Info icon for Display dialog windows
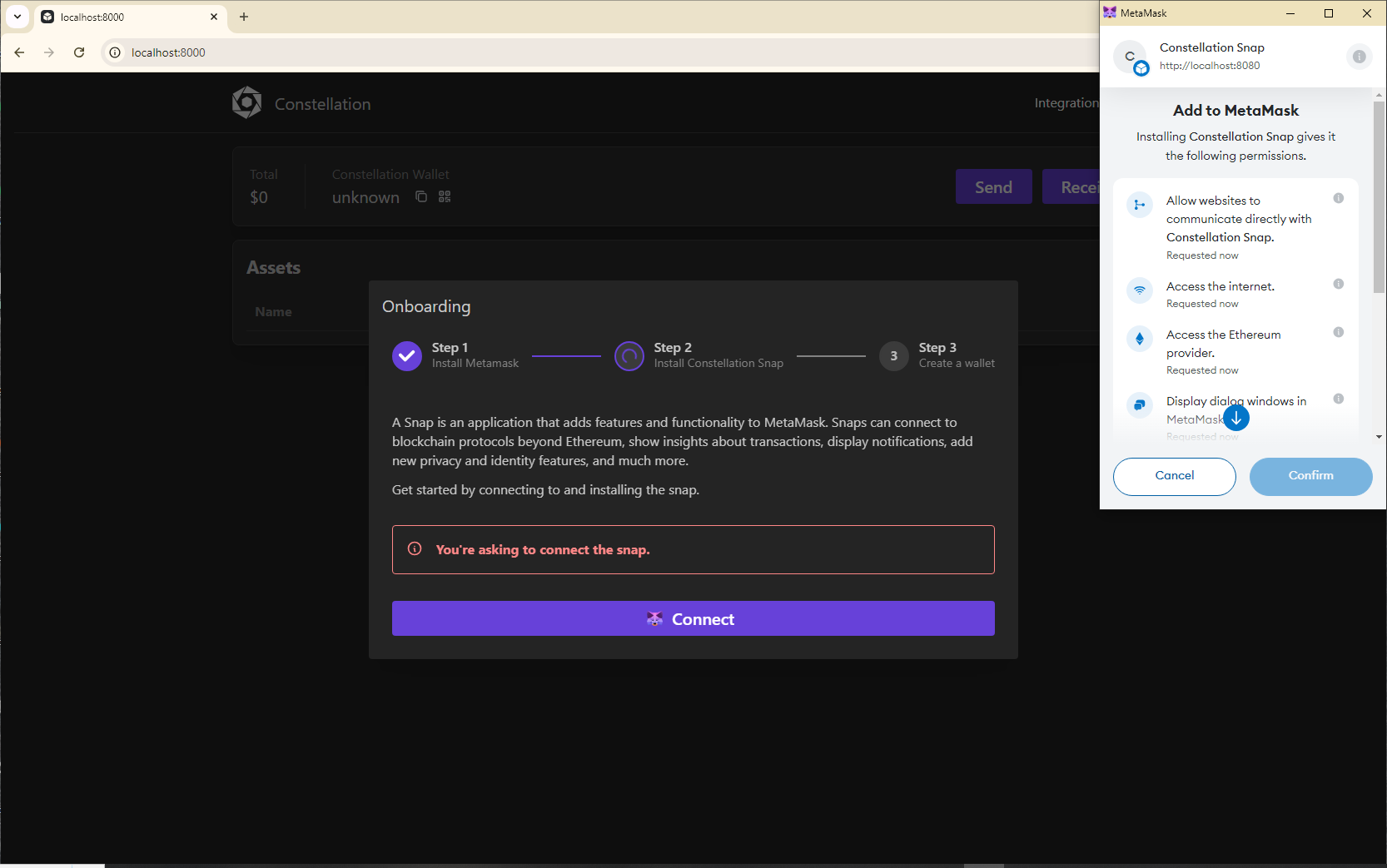 click(1339, 399)
